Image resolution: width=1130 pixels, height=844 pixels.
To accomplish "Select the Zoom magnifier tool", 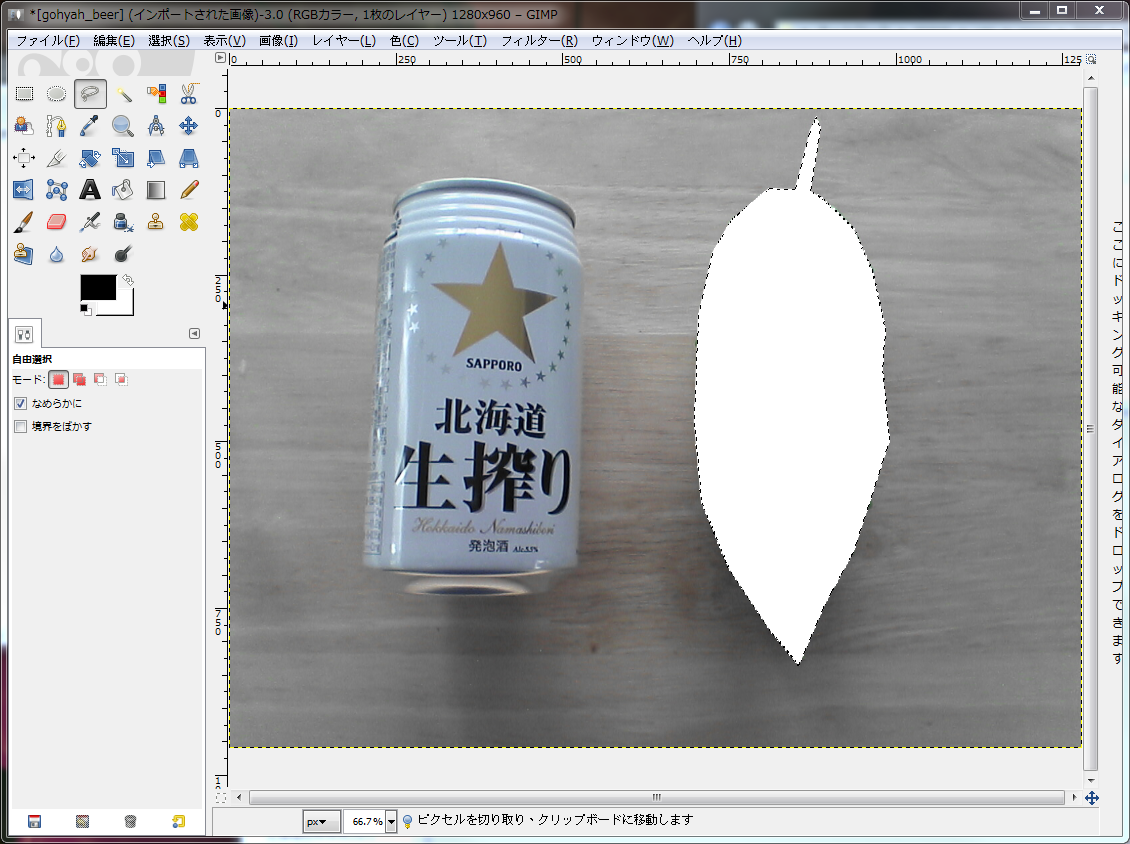I will pyautogui.click(x=123, y=126).
